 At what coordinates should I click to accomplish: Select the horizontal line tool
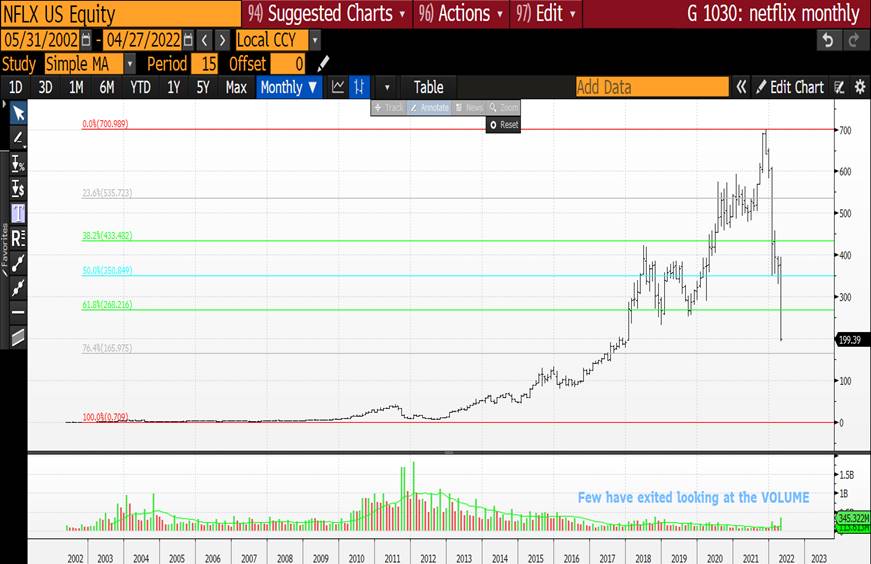click(18, 312)
